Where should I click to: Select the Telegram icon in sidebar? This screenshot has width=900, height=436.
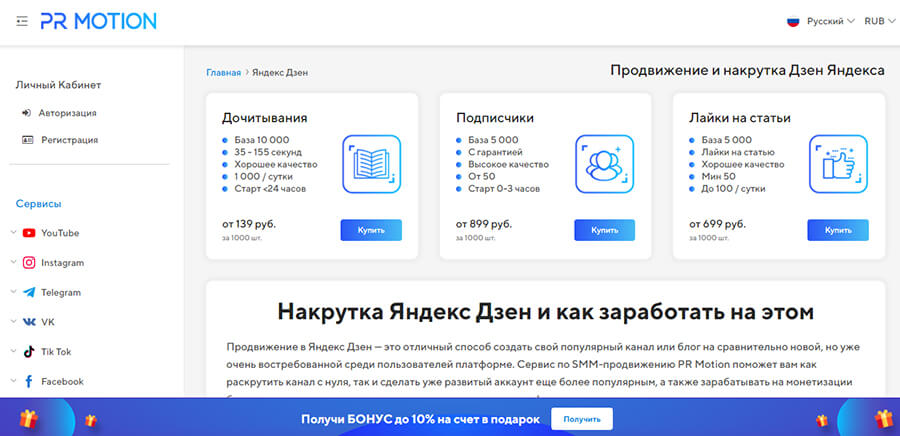coord(29,293)
